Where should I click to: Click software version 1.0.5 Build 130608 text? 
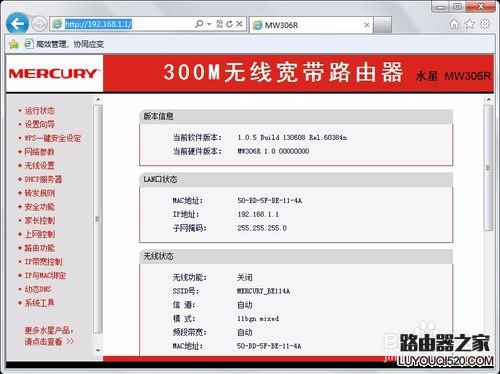pyautogui.click(x=292, y=137)
